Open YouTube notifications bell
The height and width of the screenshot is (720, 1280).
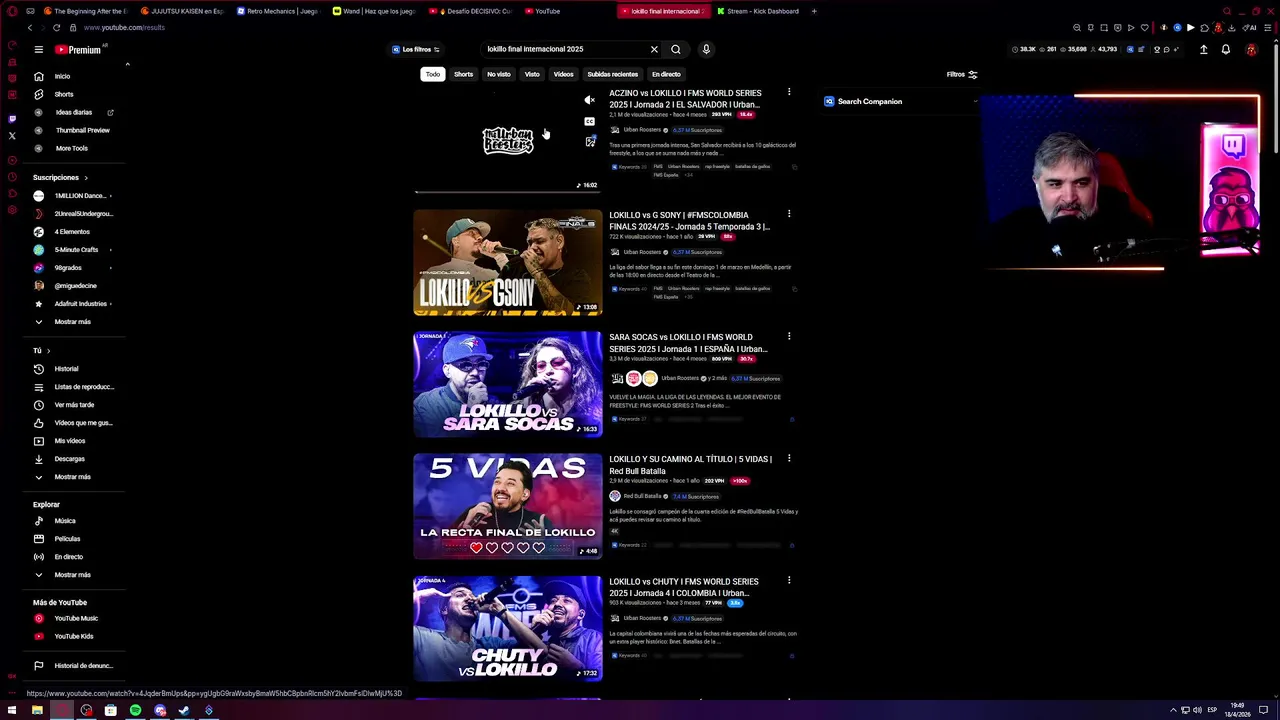pos(1226,49)
